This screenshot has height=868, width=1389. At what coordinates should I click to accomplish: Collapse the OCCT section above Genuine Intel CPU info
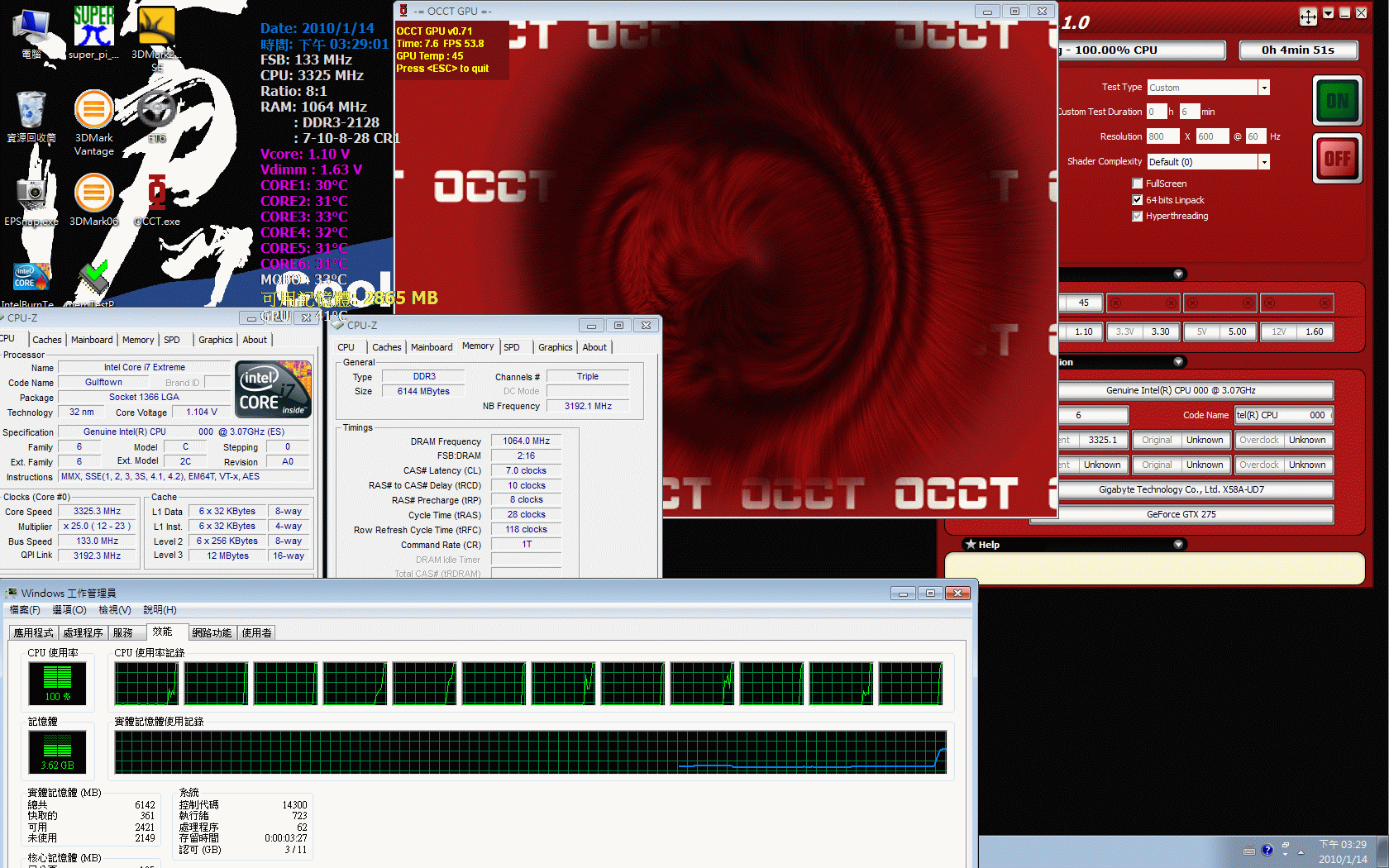point(1179,362)
